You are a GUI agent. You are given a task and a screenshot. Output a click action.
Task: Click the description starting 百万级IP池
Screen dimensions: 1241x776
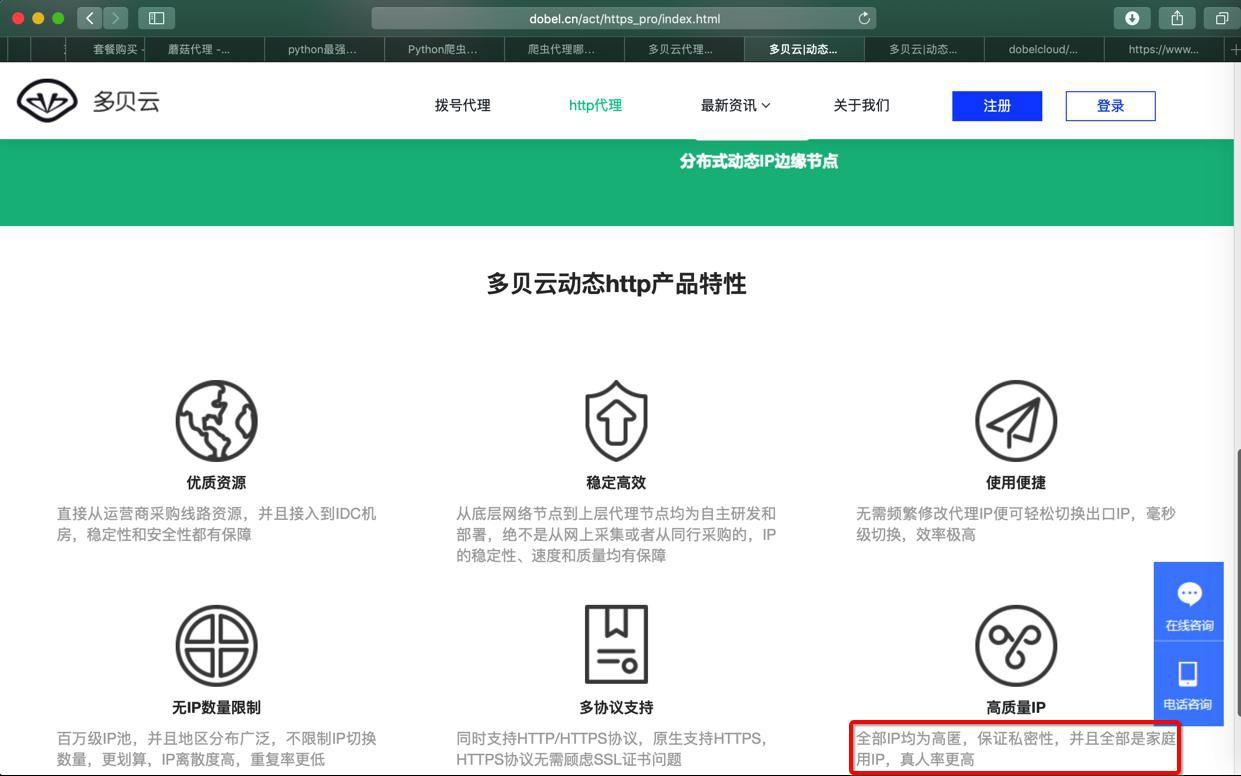pos(216,749)
